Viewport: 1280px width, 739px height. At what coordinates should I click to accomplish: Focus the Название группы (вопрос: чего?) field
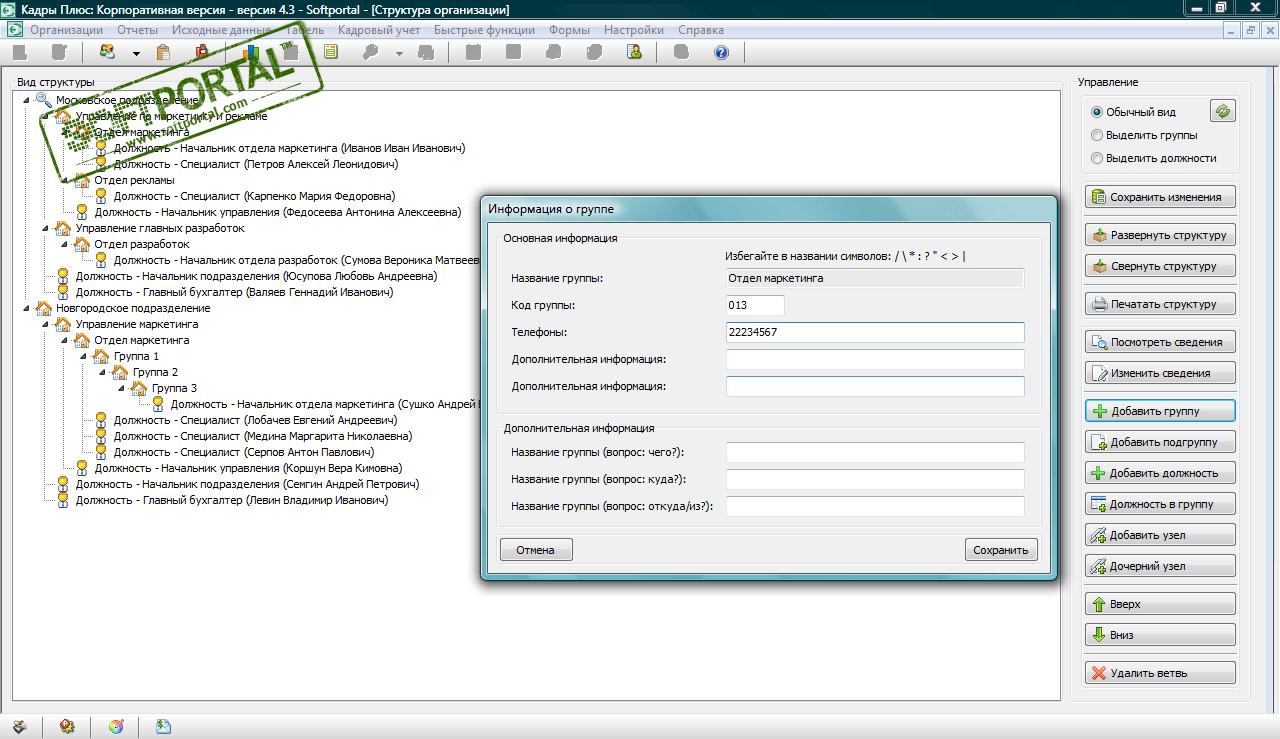click(x=875, y=452)
